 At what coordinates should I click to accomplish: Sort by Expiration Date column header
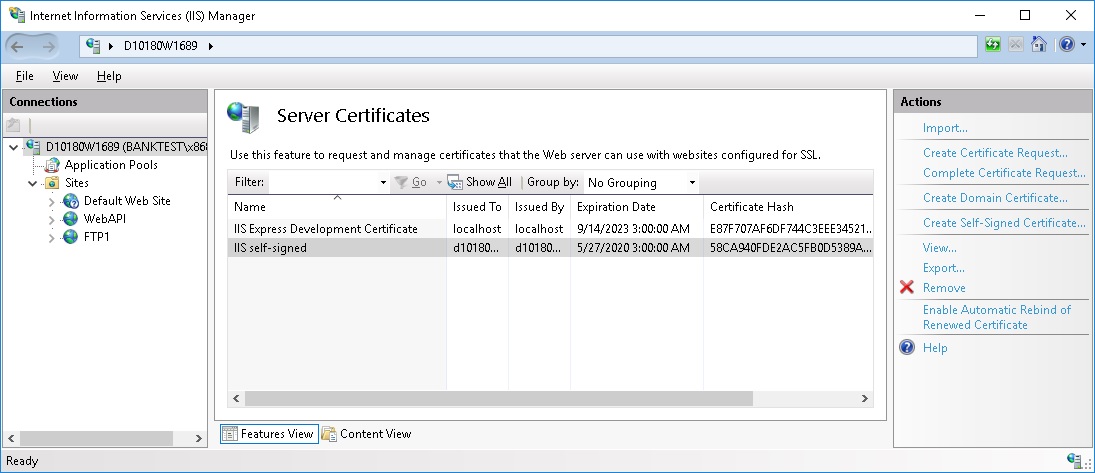[637, 207]
